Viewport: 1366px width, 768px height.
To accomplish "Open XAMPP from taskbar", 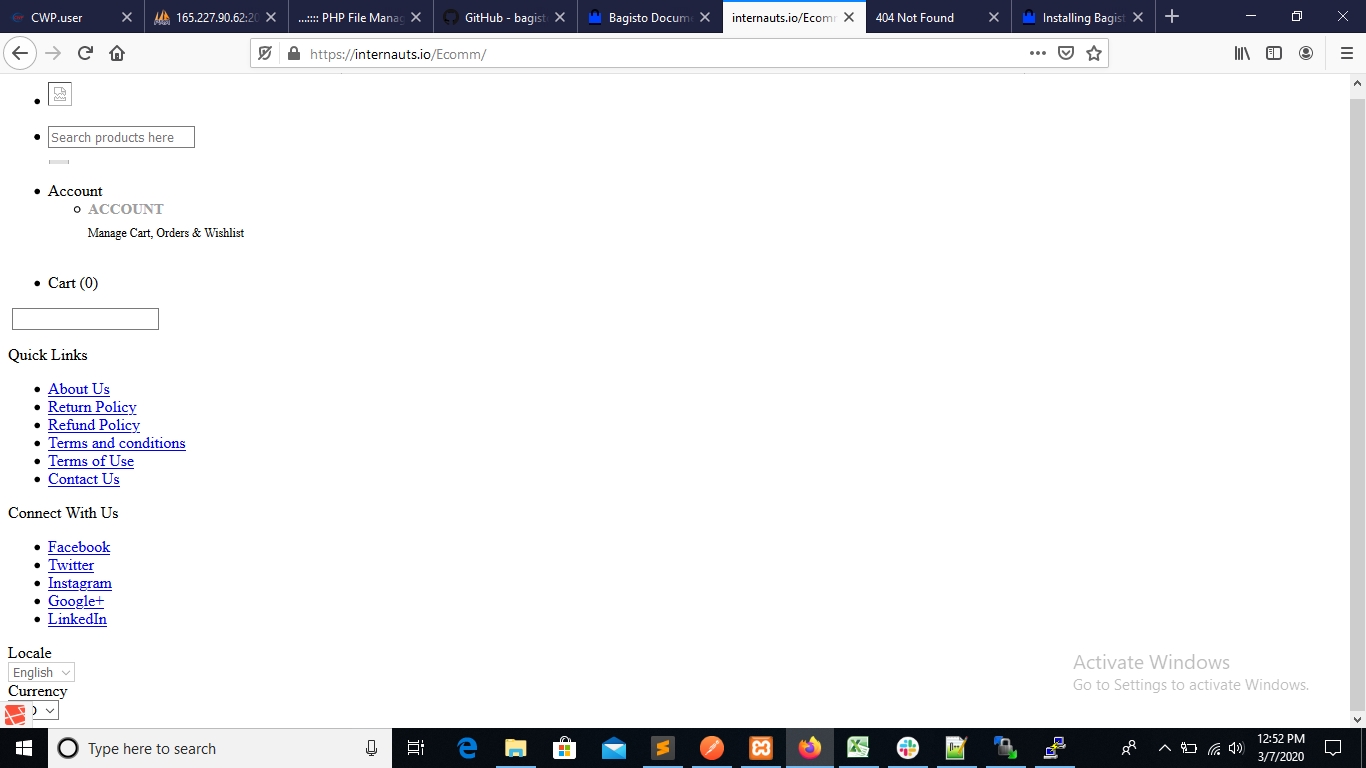I will (x=761, y=748).
